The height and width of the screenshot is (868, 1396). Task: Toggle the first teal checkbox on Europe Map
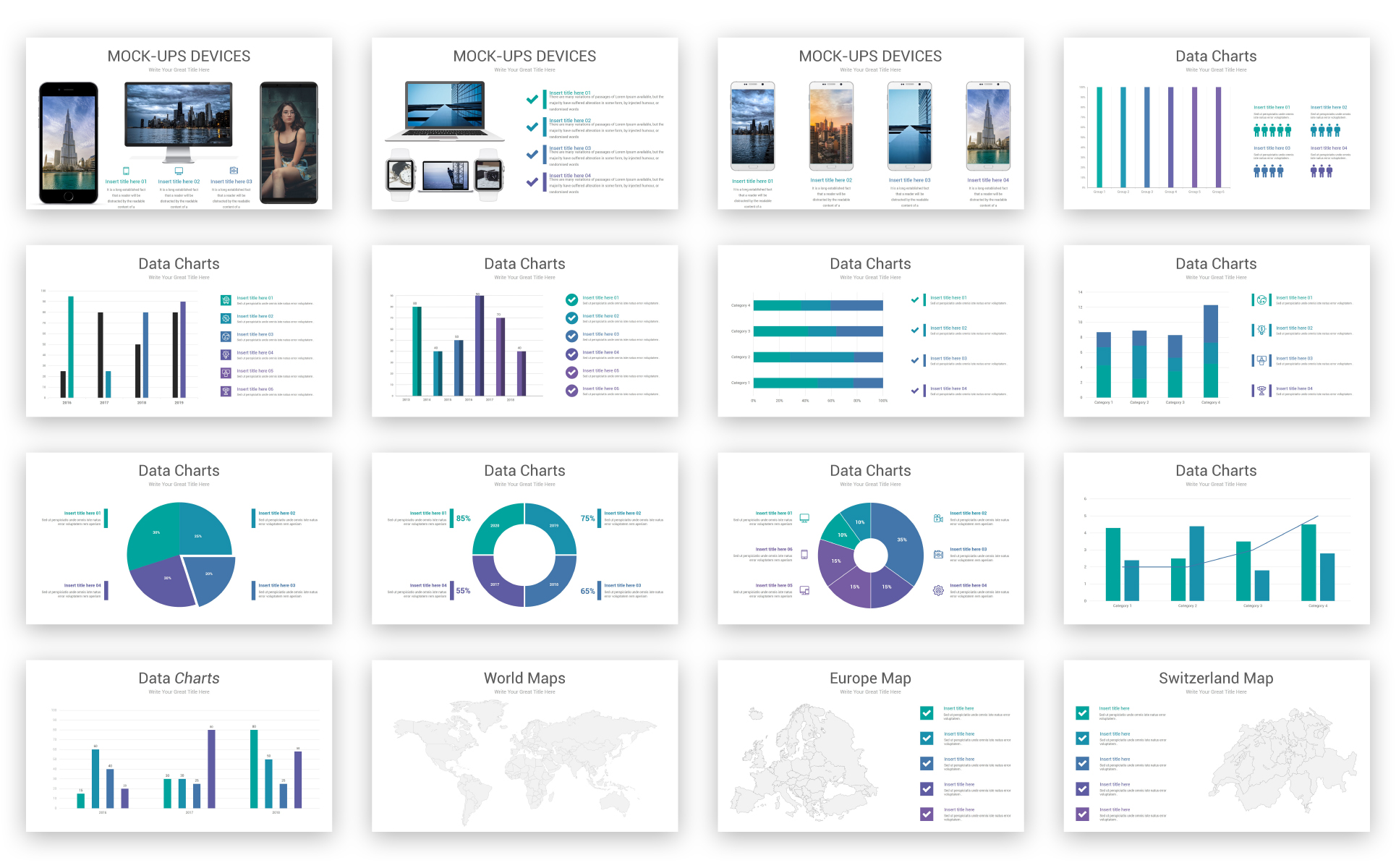(x=927, y=712)
